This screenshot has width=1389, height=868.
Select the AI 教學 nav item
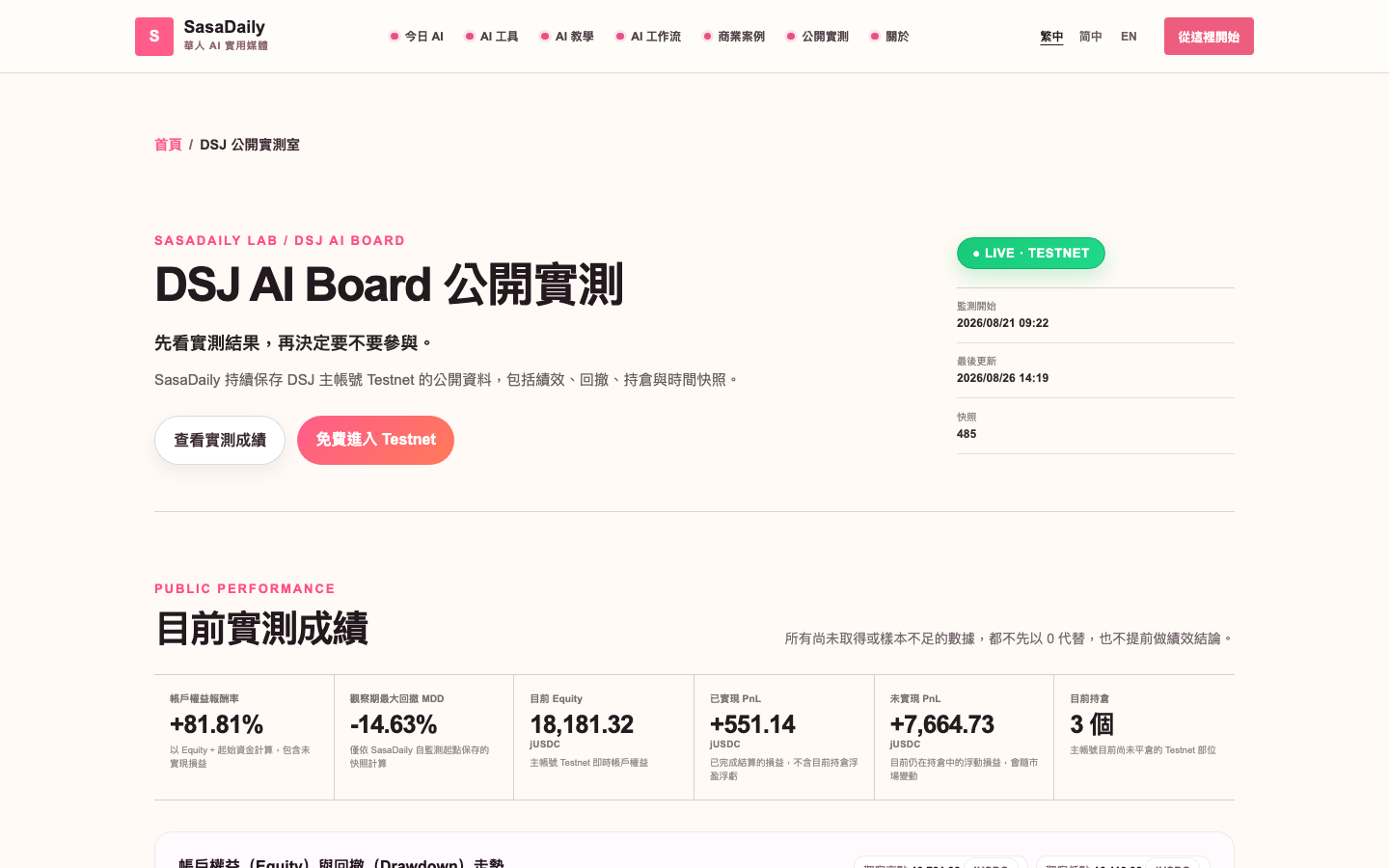(x=566, y=37)
